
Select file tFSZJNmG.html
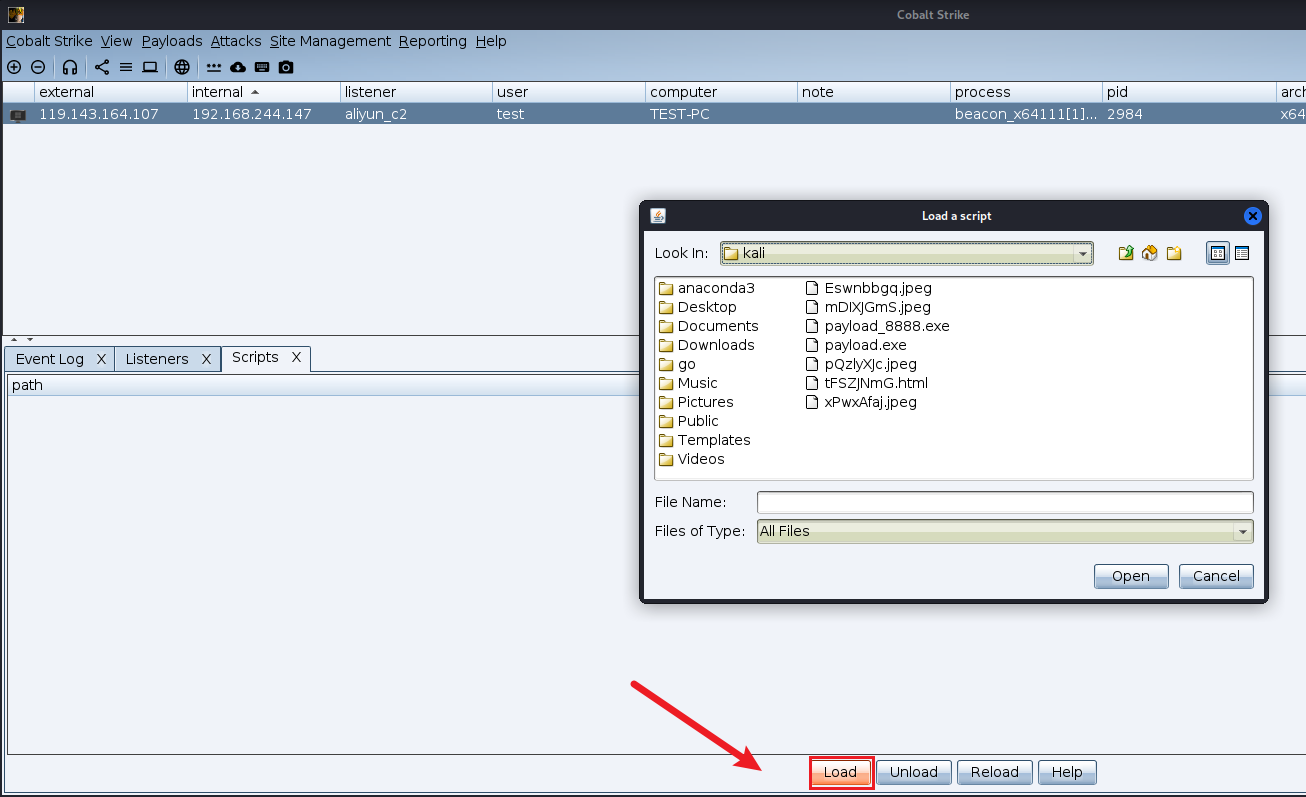click(867, 383)
